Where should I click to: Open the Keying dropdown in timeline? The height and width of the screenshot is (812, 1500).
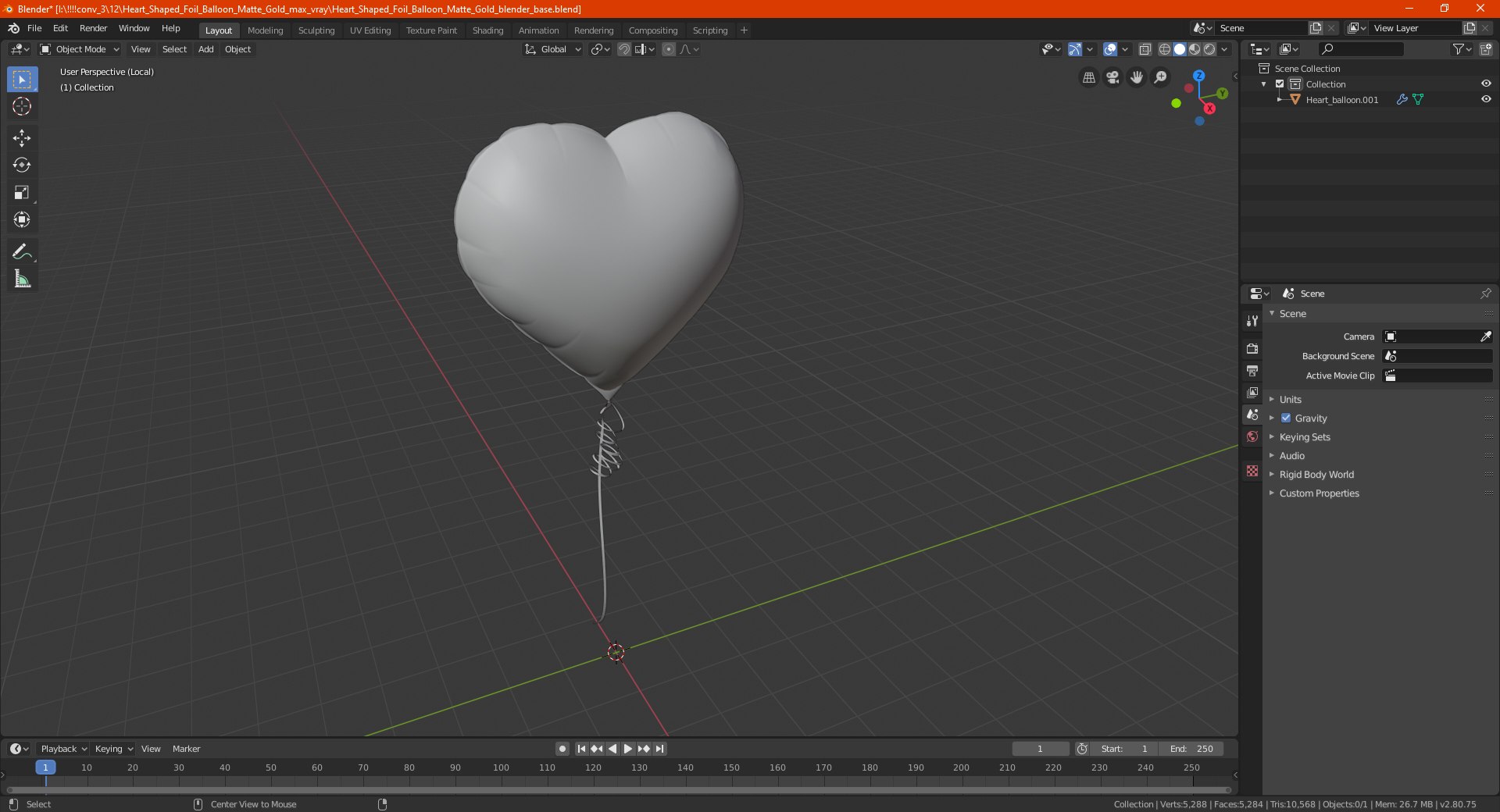tap(114, 749)
